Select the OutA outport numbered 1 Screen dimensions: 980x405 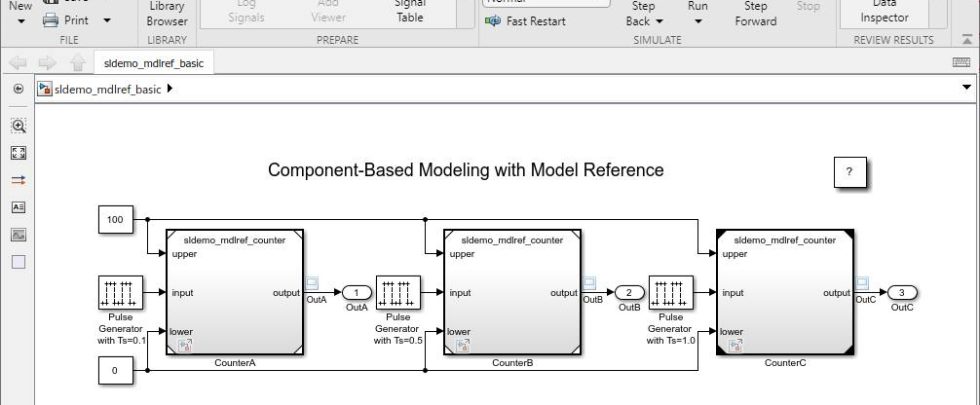(357, 292)
